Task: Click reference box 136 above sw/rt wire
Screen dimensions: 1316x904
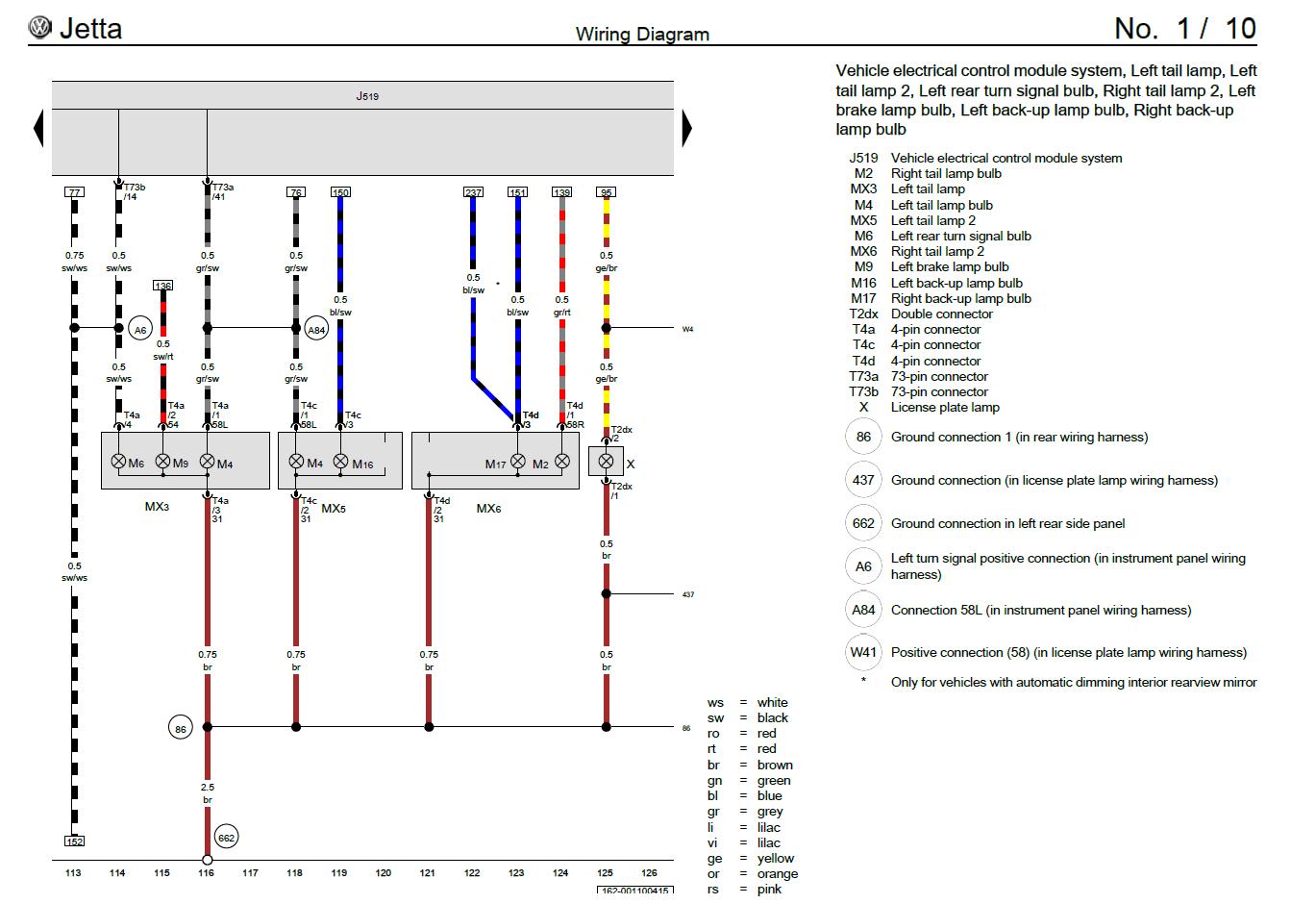Action: (163, 286)
